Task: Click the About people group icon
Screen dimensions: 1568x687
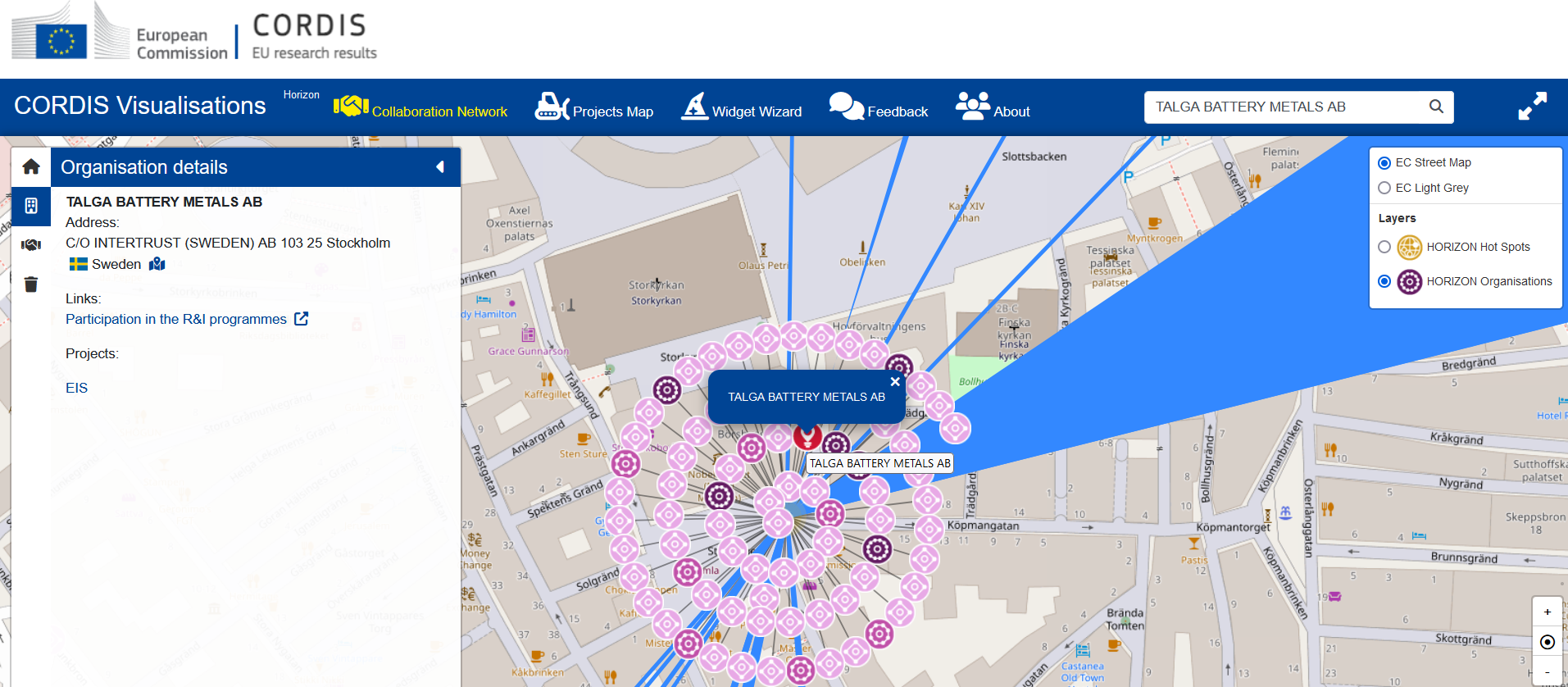Action: [973, 106]
